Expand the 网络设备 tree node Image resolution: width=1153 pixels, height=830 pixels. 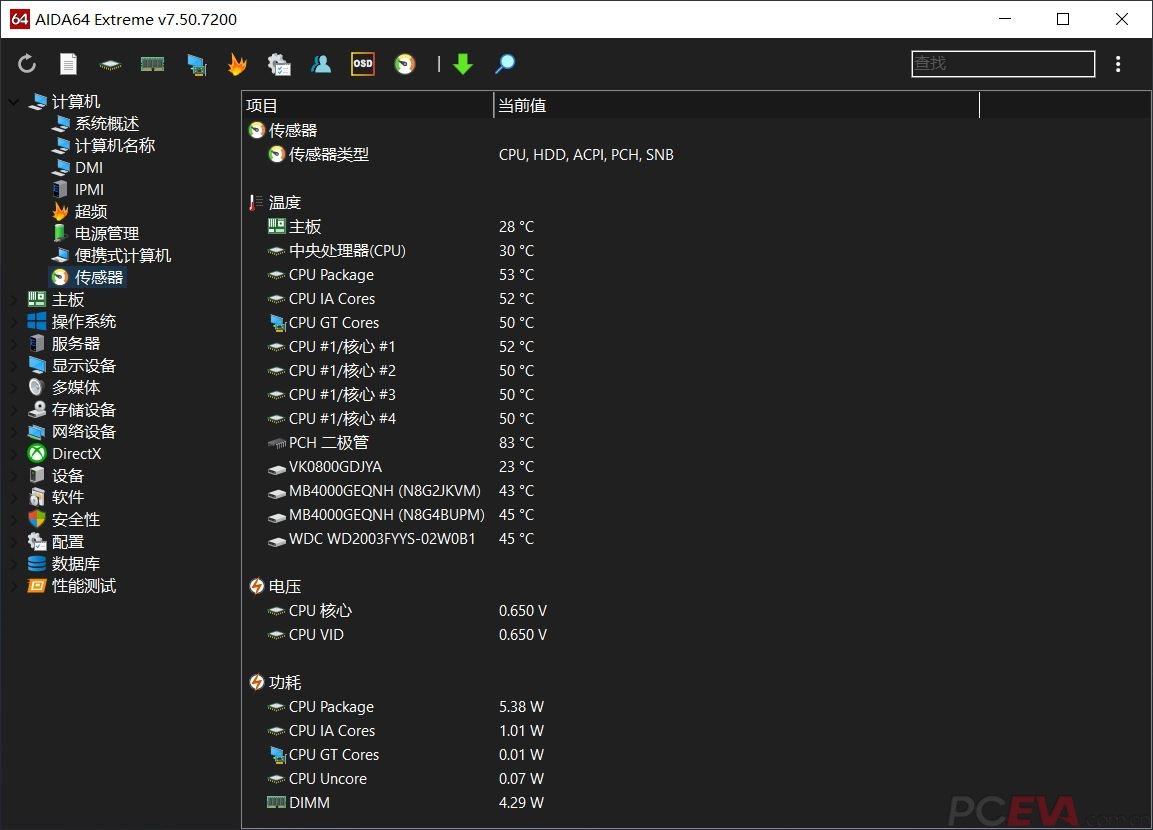coord(14,432)
